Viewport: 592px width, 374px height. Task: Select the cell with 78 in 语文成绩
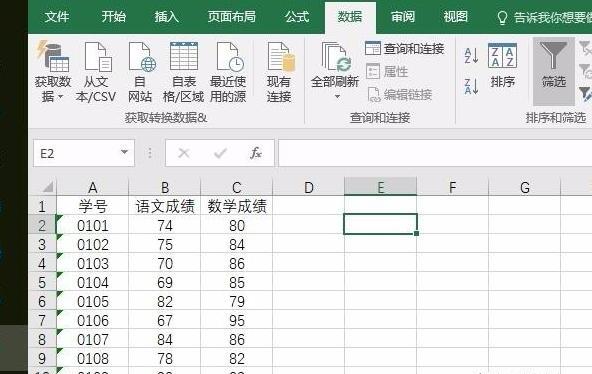click(x=165, y=358)
